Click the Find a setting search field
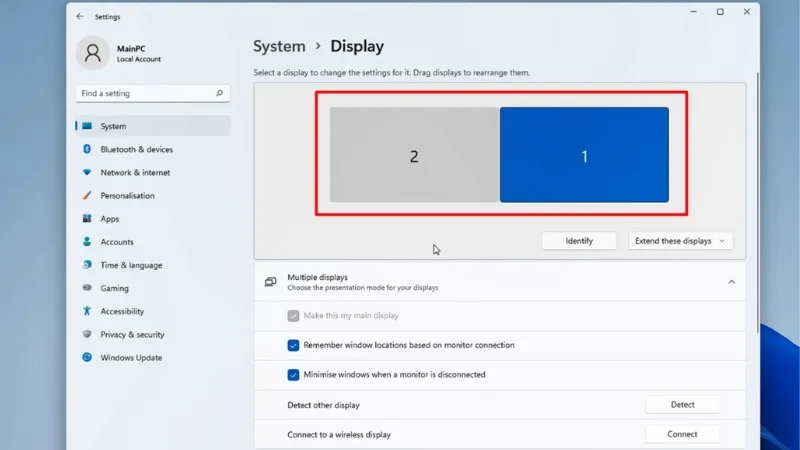The image size is (800, 450). [145, 94]
